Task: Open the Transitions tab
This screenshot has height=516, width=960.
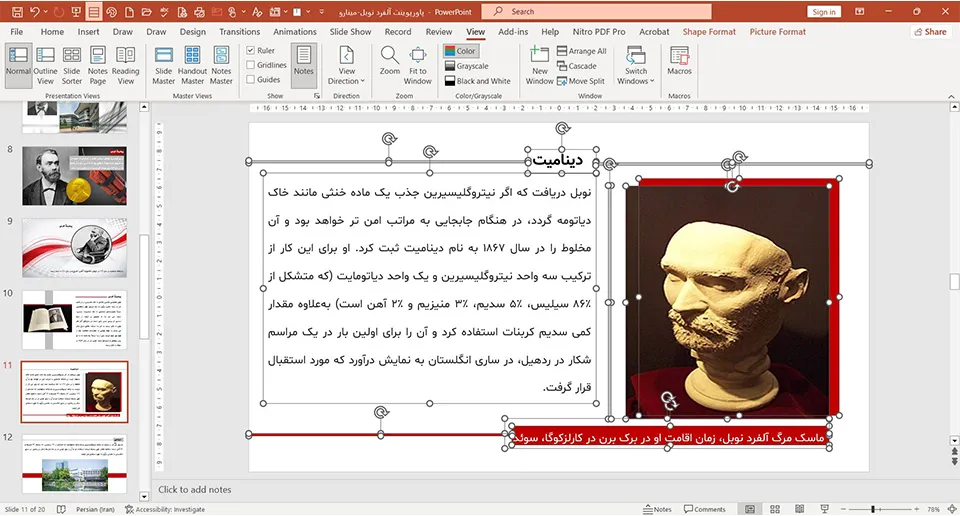Action: 239,32
